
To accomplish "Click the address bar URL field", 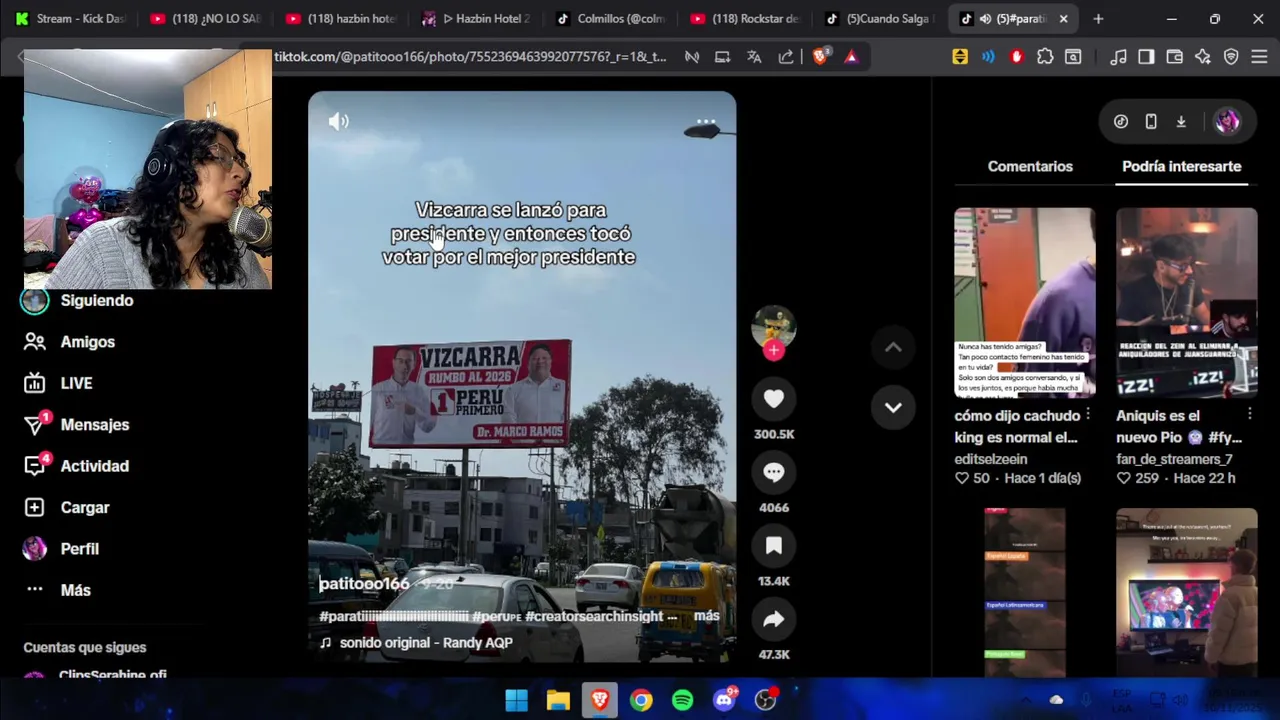I will 470,57.
